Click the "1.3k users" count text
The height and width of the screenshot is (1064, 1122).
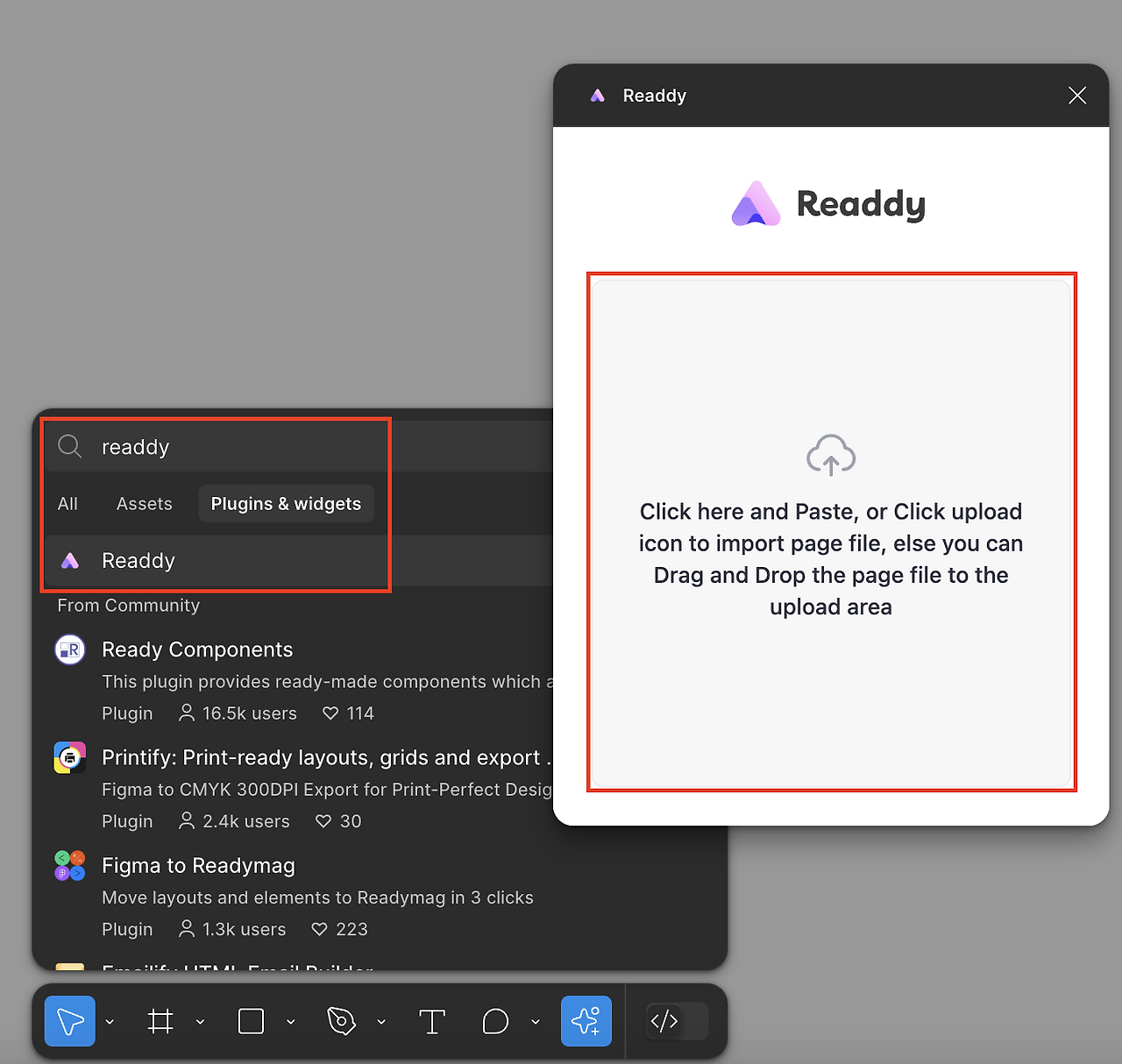coord(245,929)
